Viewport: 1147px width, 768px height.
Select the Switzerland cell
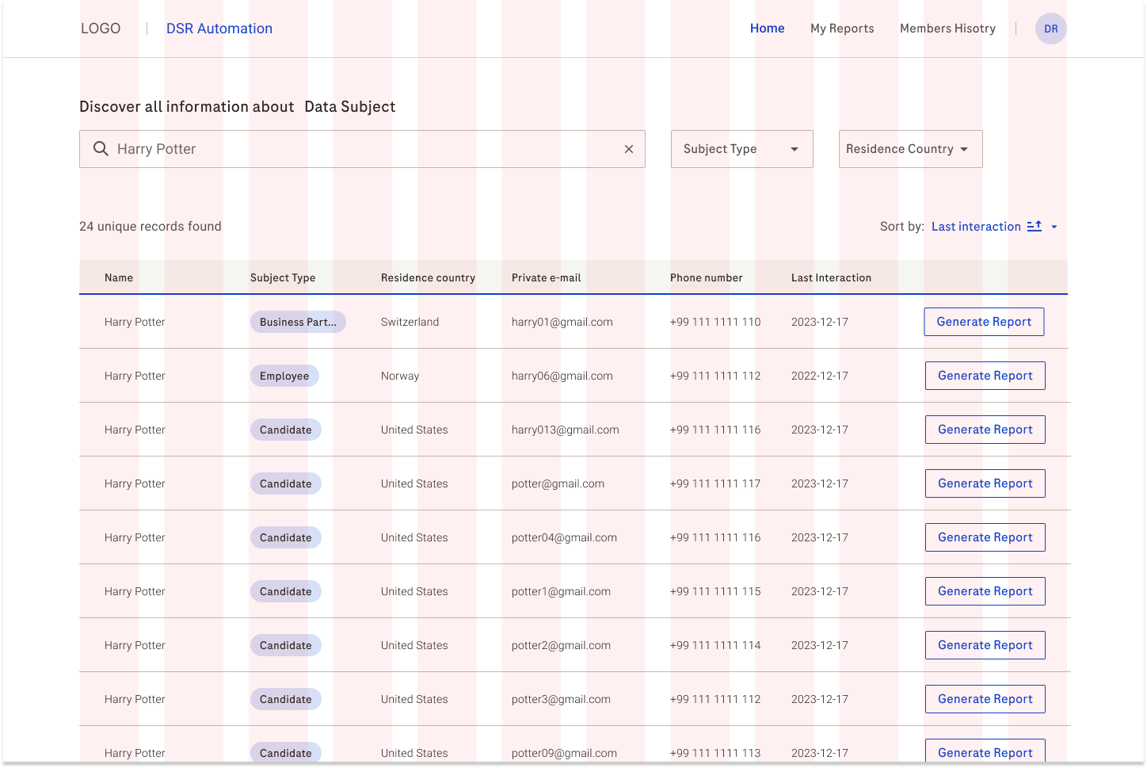click(x=410, y=322)
